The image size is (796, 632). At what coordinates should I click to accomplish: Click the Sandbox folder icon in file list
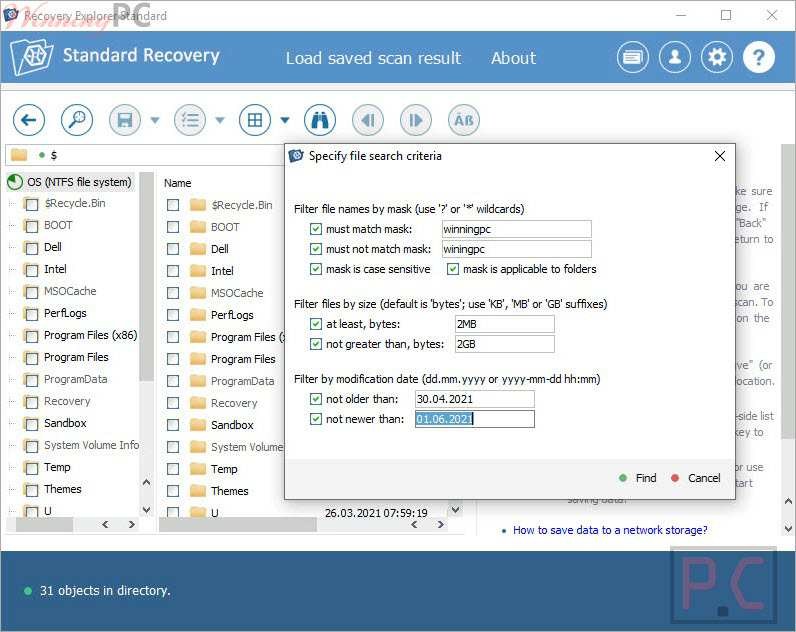[x=197, y=425]
